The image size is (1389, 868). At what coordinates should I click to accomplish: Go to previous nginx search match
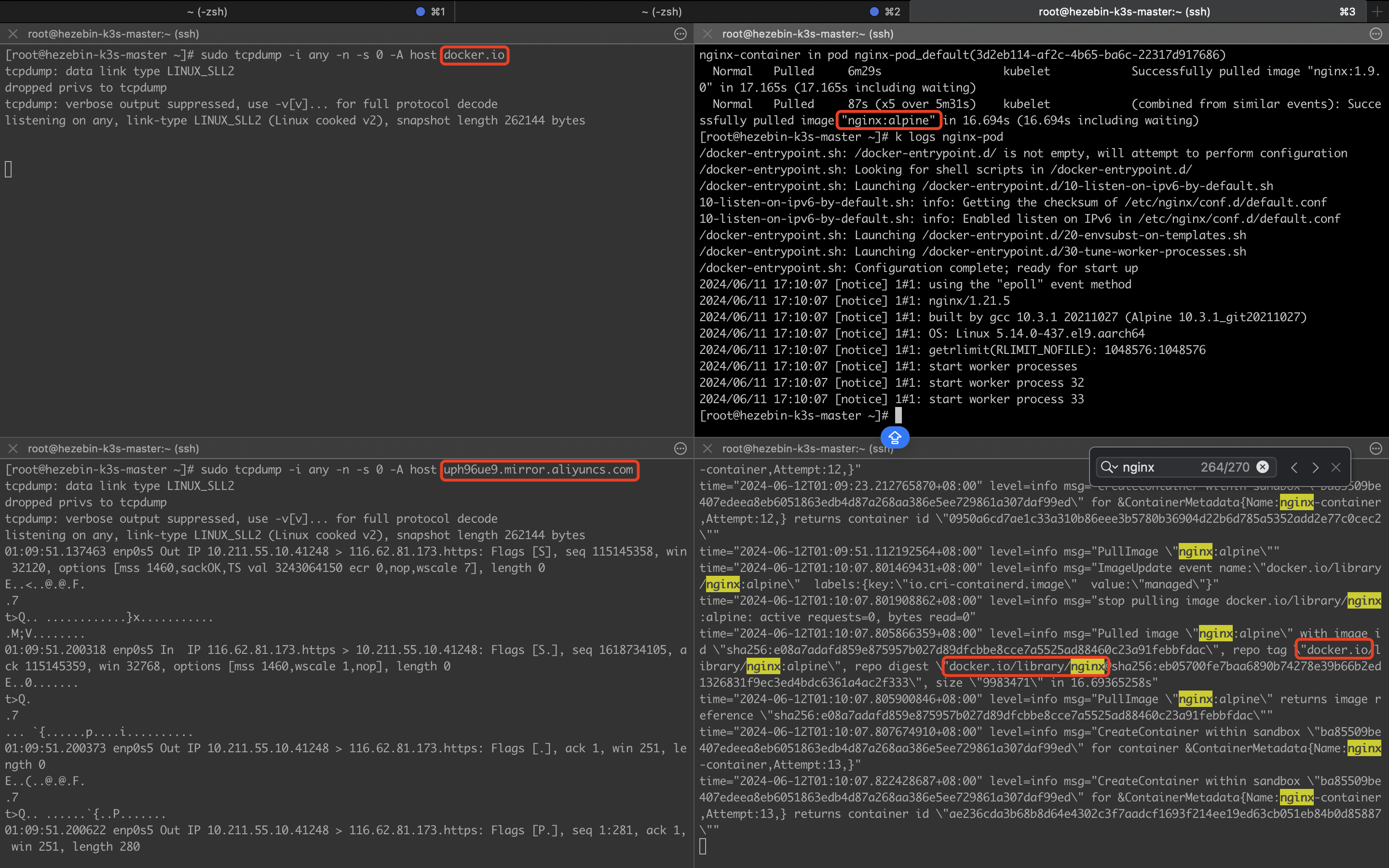coord(1294,467)
